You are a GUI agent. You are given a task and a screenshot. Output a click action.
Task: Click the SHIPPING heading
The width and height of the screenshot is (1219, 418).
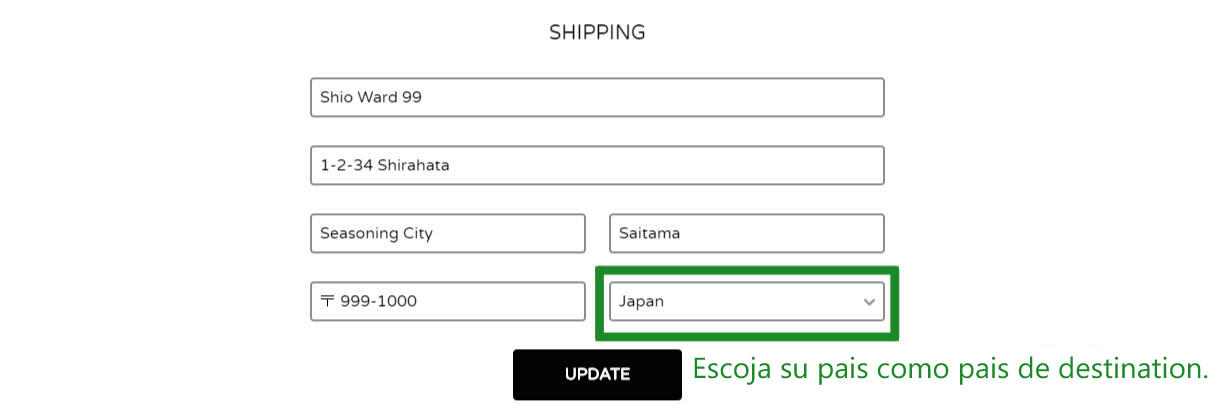pos(597,32)
